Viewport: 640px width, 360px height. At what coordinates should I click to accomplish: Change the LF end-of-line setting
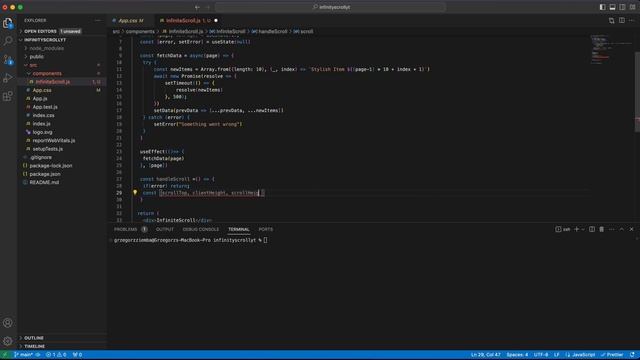[x=557, y=355]
